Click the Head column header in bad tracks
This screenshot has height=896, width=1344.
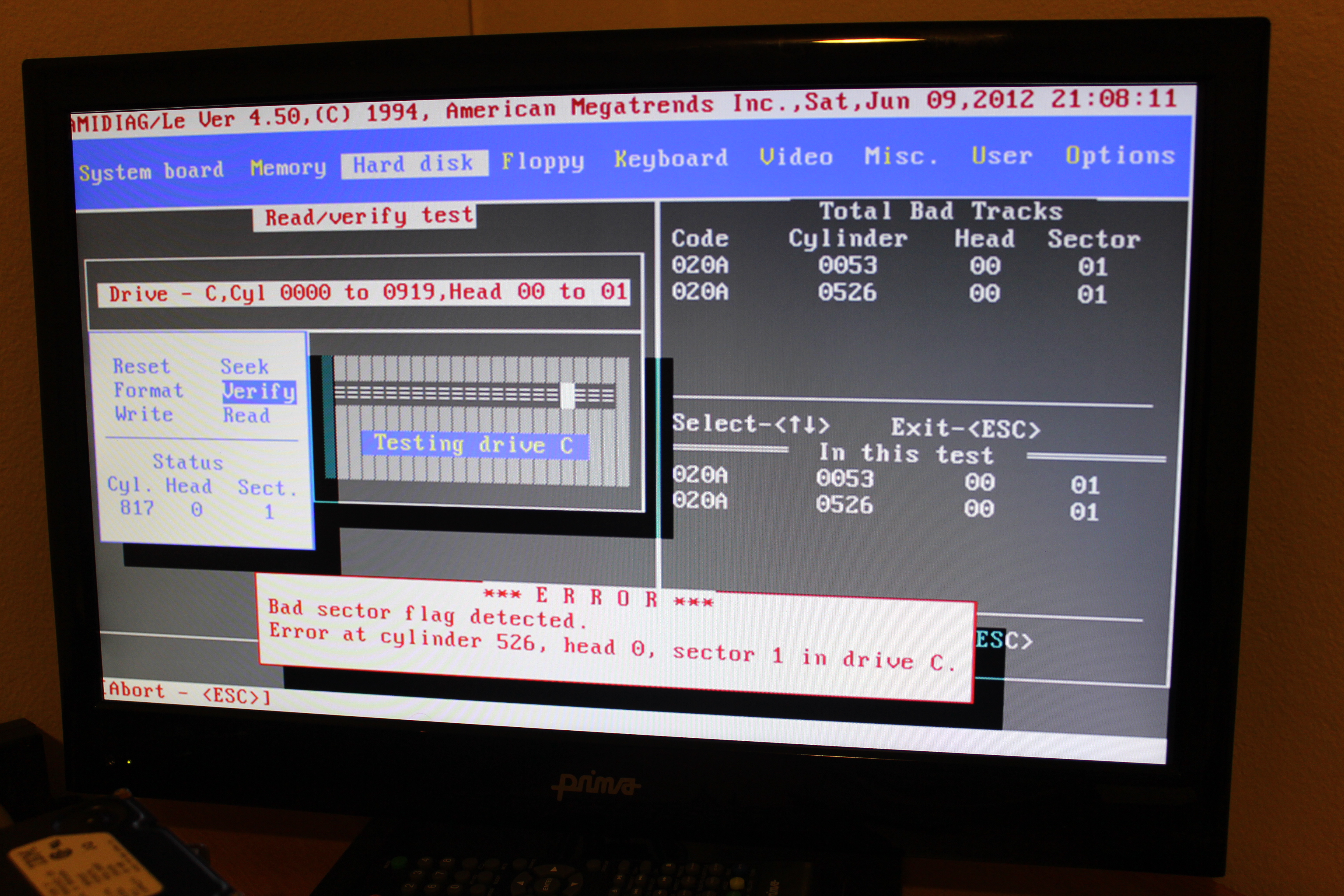[x=985, y=239]
